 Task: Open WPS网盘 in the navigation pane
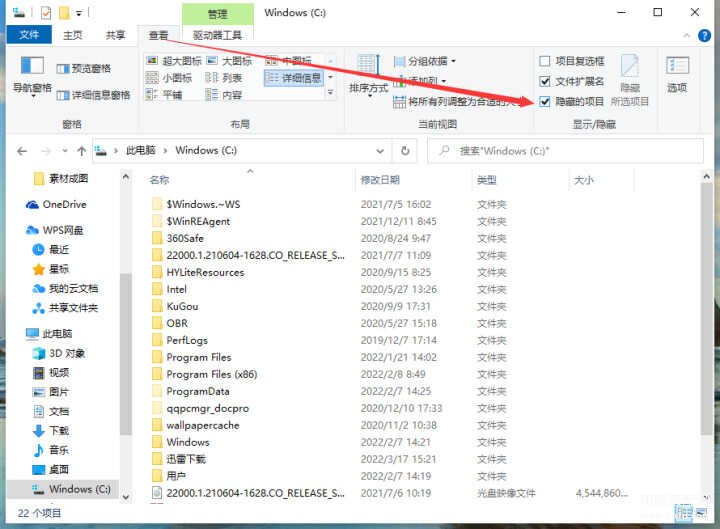55,230
